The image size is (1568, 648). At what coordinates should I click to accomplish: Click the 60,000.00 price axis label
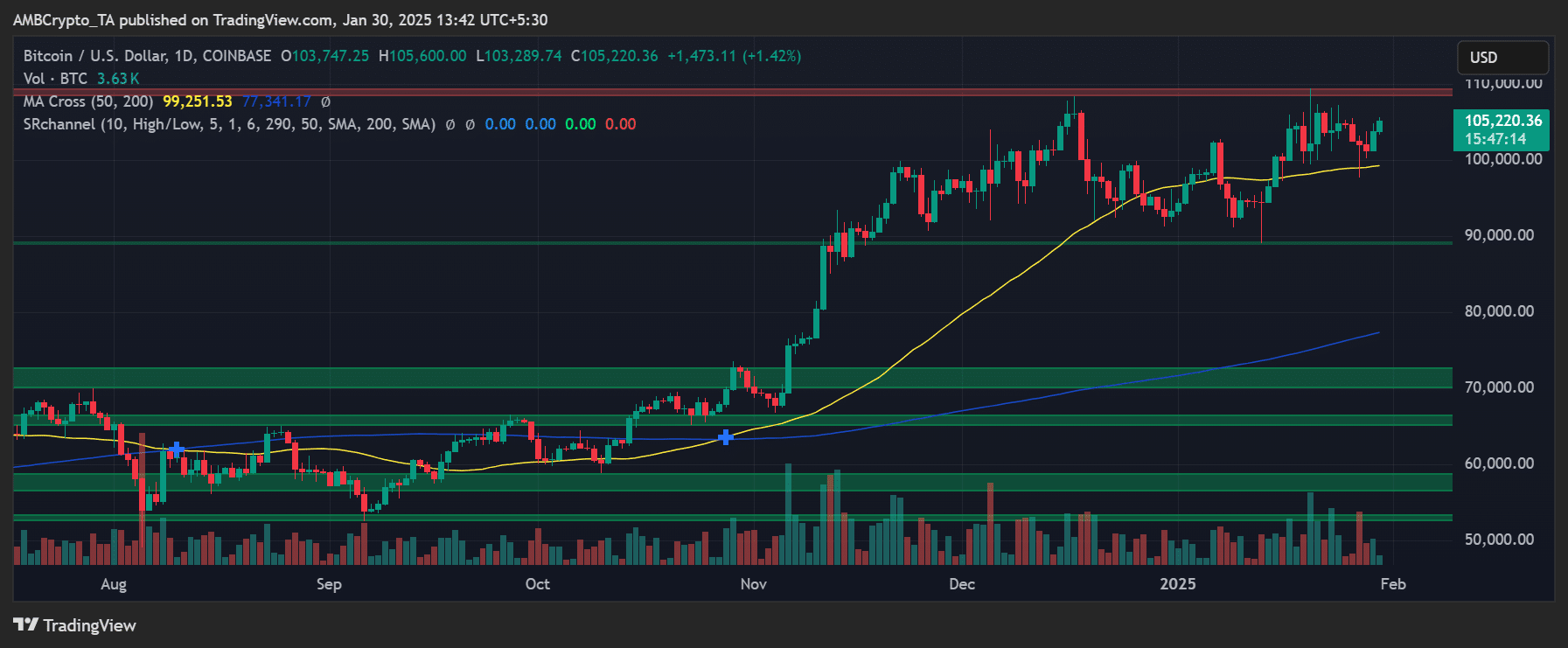(x=1499, y=463)
